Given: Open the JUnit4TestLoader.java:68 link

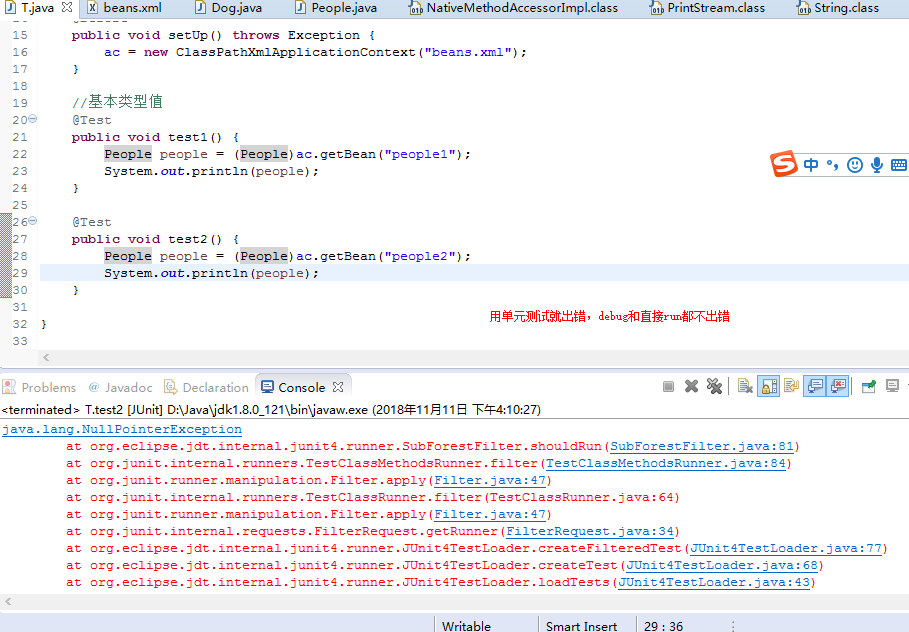Looking at the screenshot, I should [722, 565].
